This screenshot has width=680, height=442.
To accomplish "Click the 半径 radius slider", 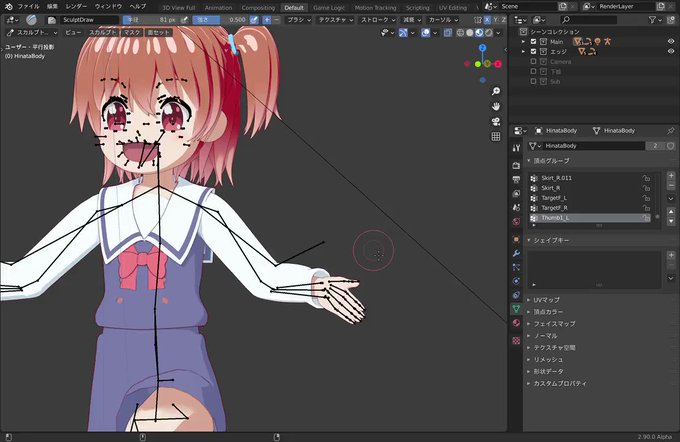I will (x=150, y=20).
